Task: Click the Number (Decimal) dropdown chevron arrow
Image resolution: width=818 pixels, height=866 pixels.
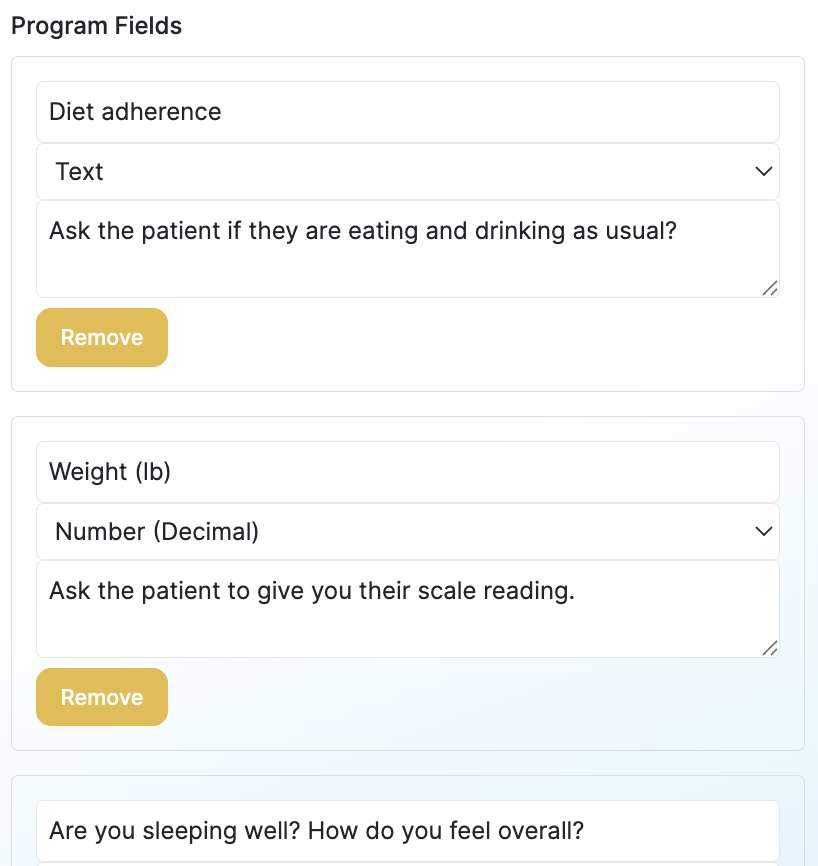Action: click(x=764, y=531)
